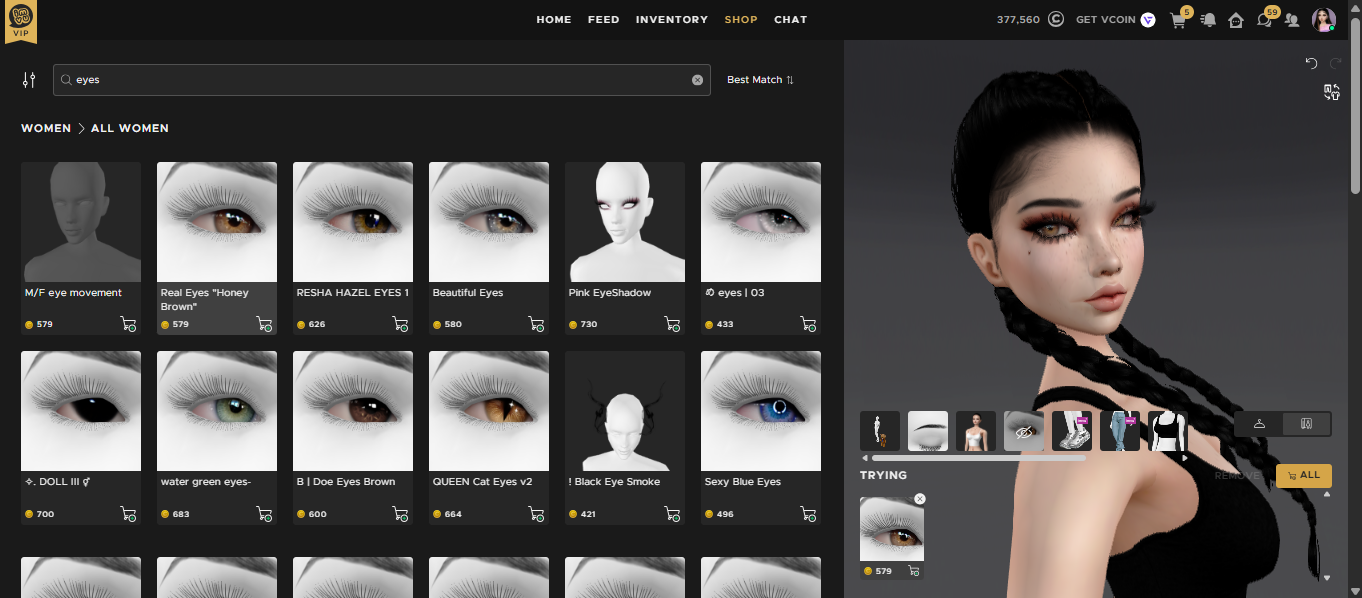Open the Best Match sort dropdown
The width and height of the screenshot is (1362, 598).
[760, 80]
